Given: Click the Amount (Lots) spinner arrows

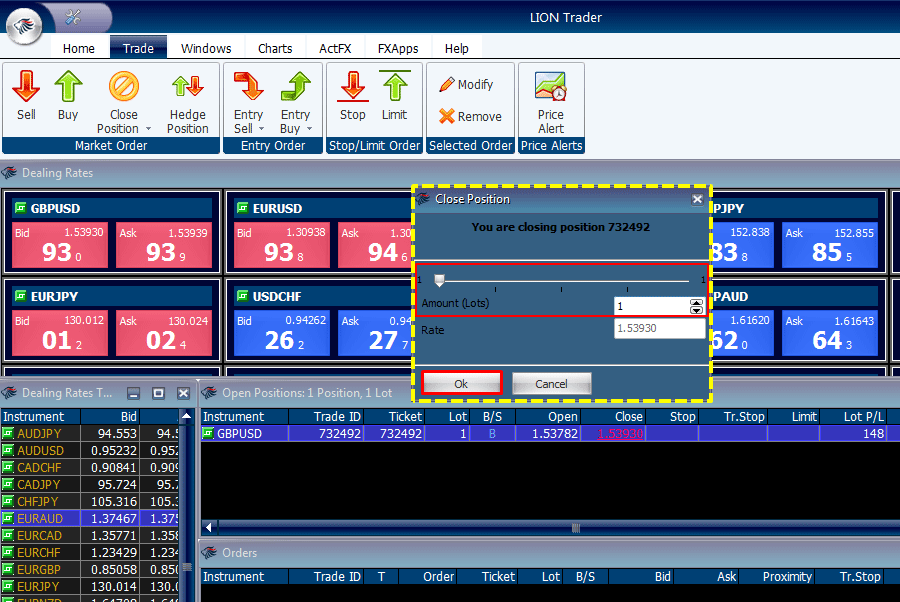Looking at the screenshot, I should point(696,306).
